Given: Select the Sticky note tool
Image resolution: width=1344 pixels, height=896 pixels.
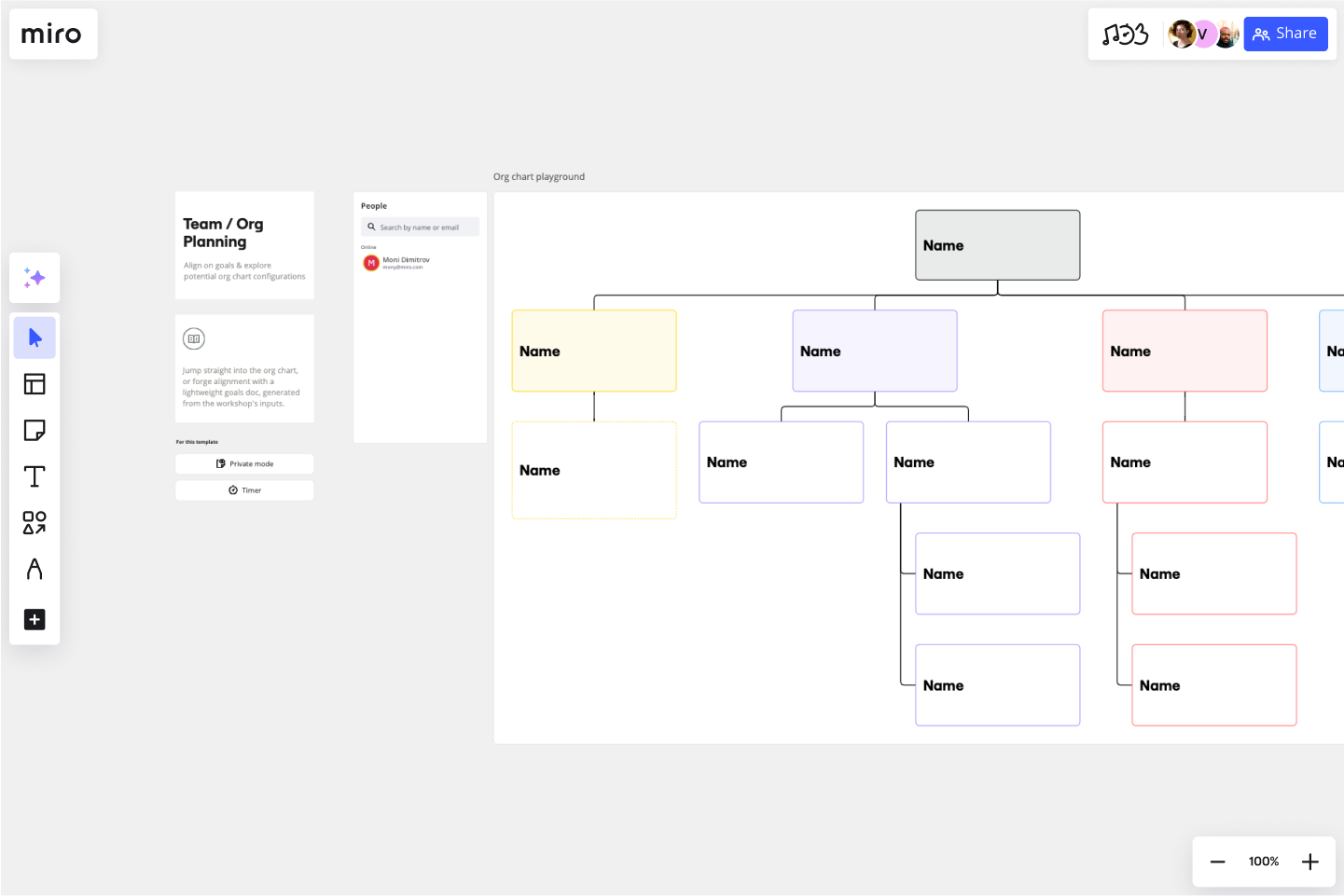Looking at the screenshot, I should click(34, 430).
